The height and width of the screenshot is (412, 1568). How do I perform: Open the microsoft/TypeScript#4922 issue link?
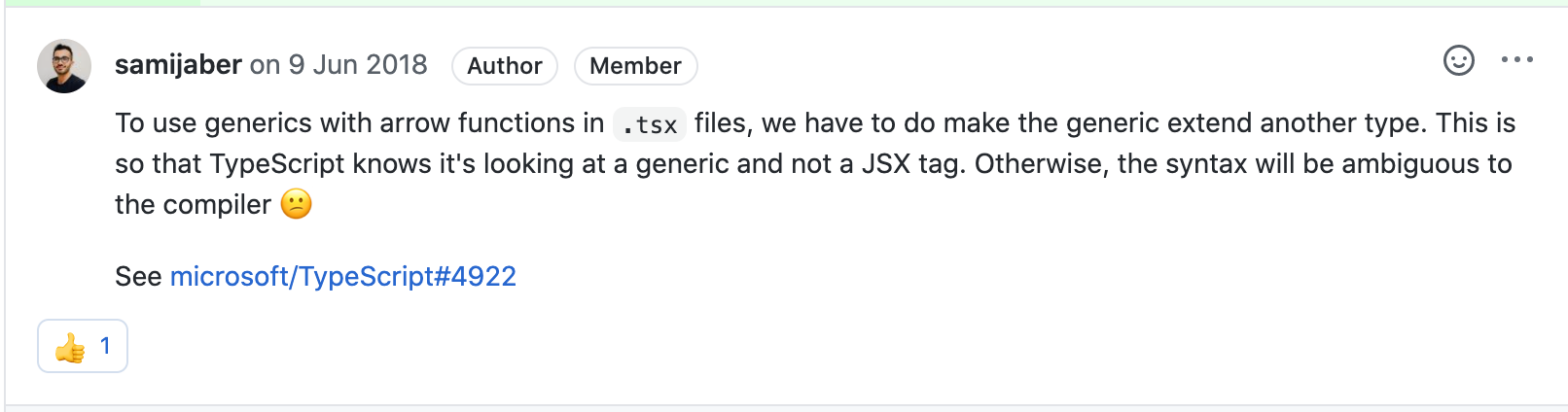(x=342, y=277)
